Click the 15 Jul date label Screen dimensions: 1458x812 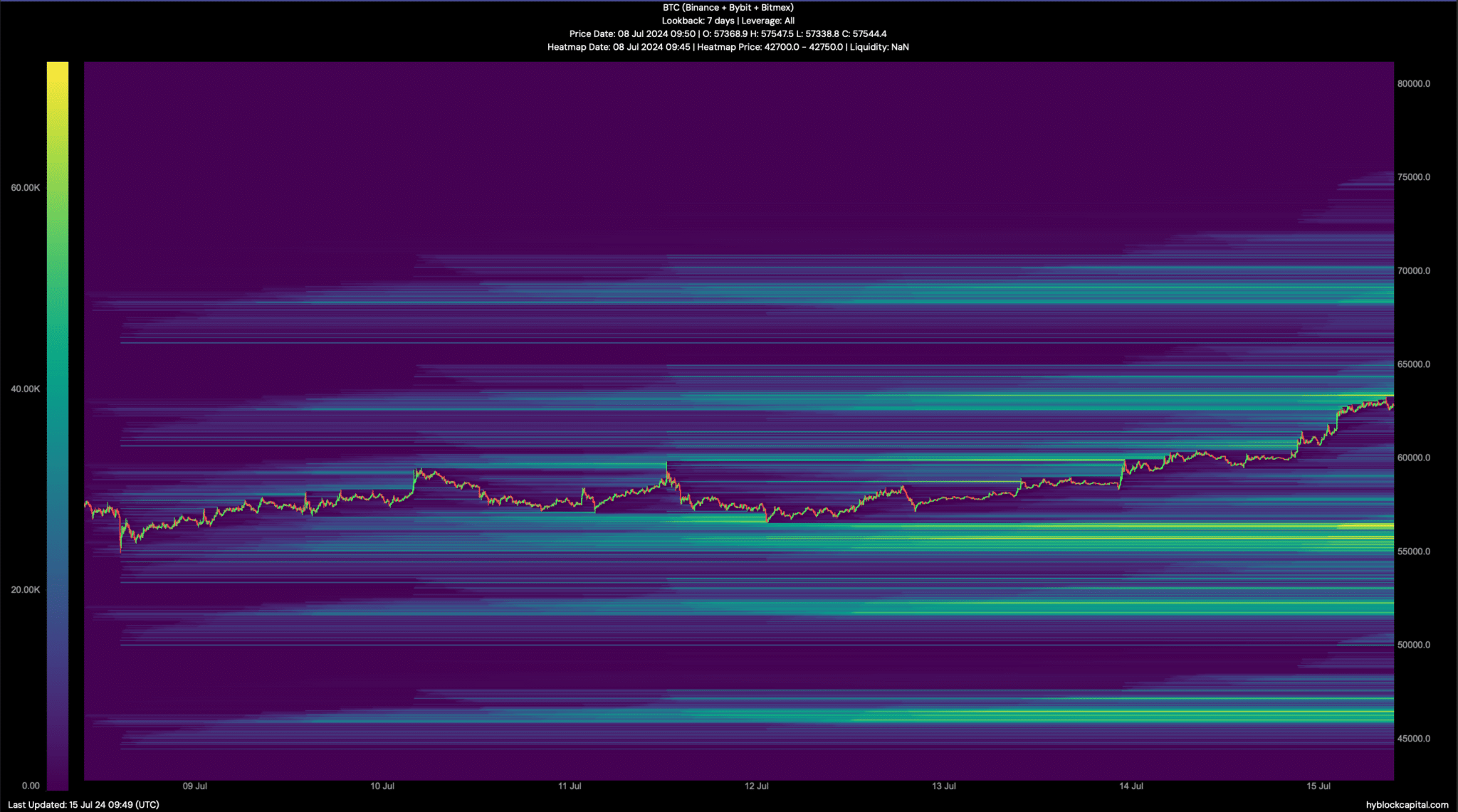pos(1318,786)
